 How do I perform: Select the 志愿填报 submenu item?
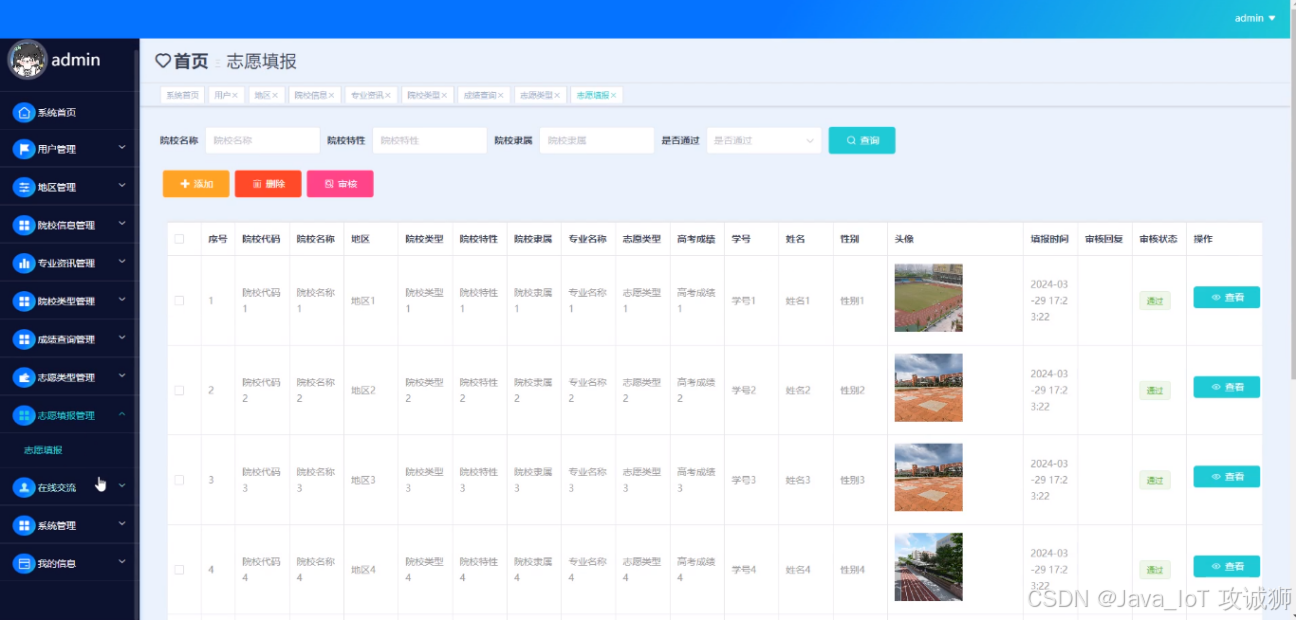pos(43,450)
